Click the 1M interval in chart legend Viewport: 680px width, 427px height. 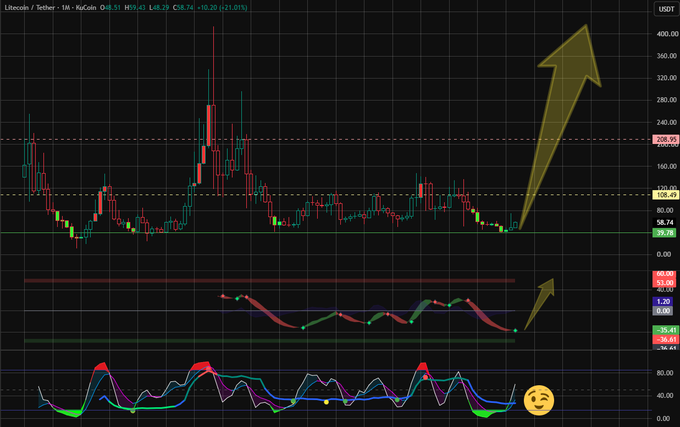coord(65,7)
